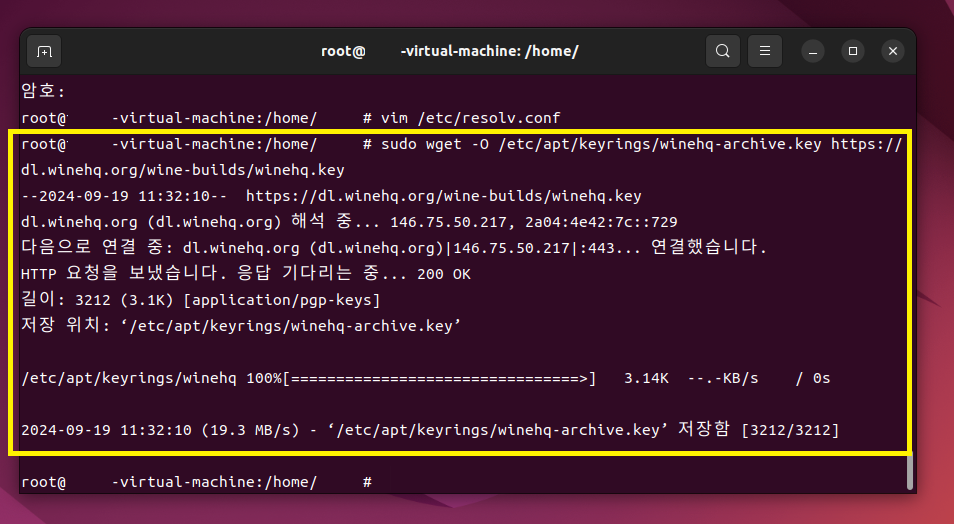The height and width of the screenshot is (524, 954).
Task: Click the '연결했습니다.' connection message
Action: click(x=709, y=248)
